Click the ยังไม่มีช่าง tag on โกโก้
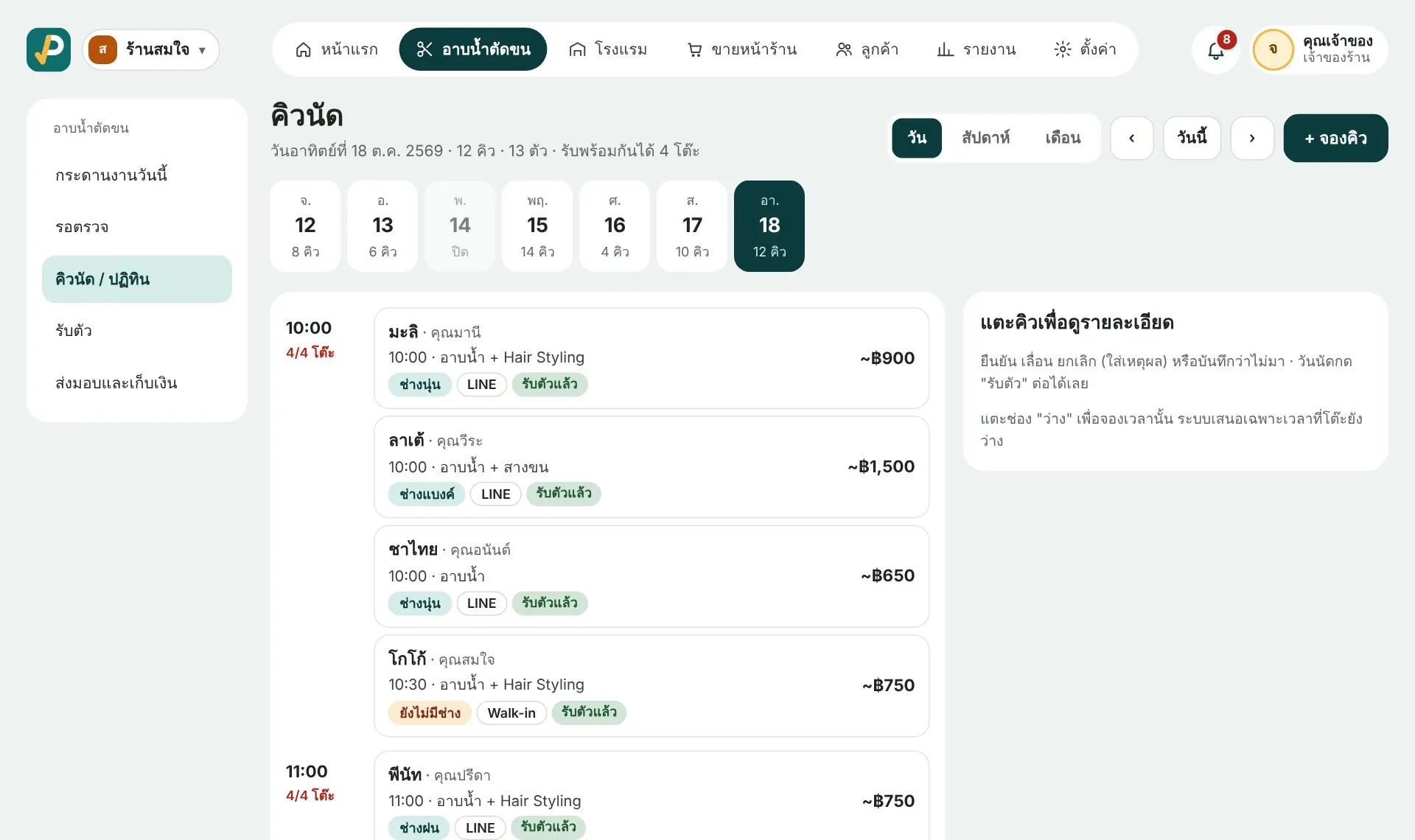Screen dimensions: 1415x840 tap(430, 713)
